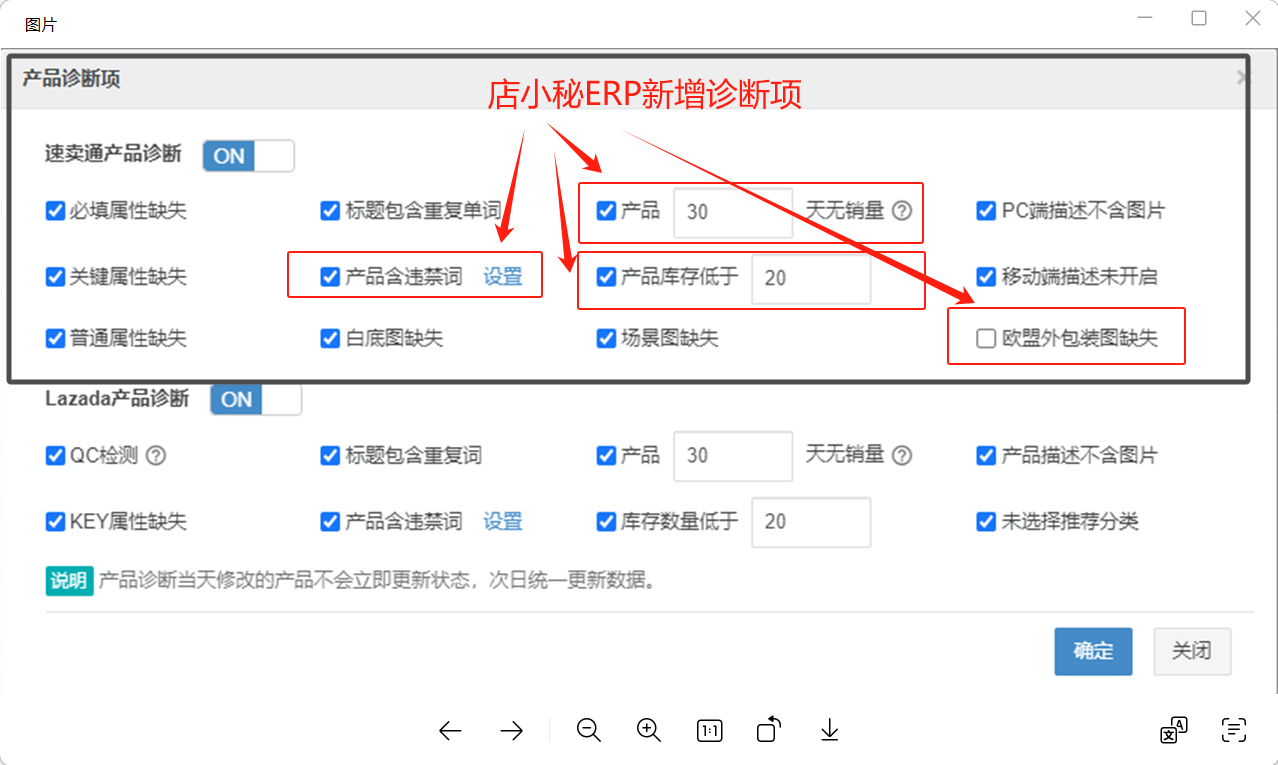Screen dimensions: 1278x765
Task: Uncheck 速卖通 产品含违禁词 checkbox
Action: point(330,277)
